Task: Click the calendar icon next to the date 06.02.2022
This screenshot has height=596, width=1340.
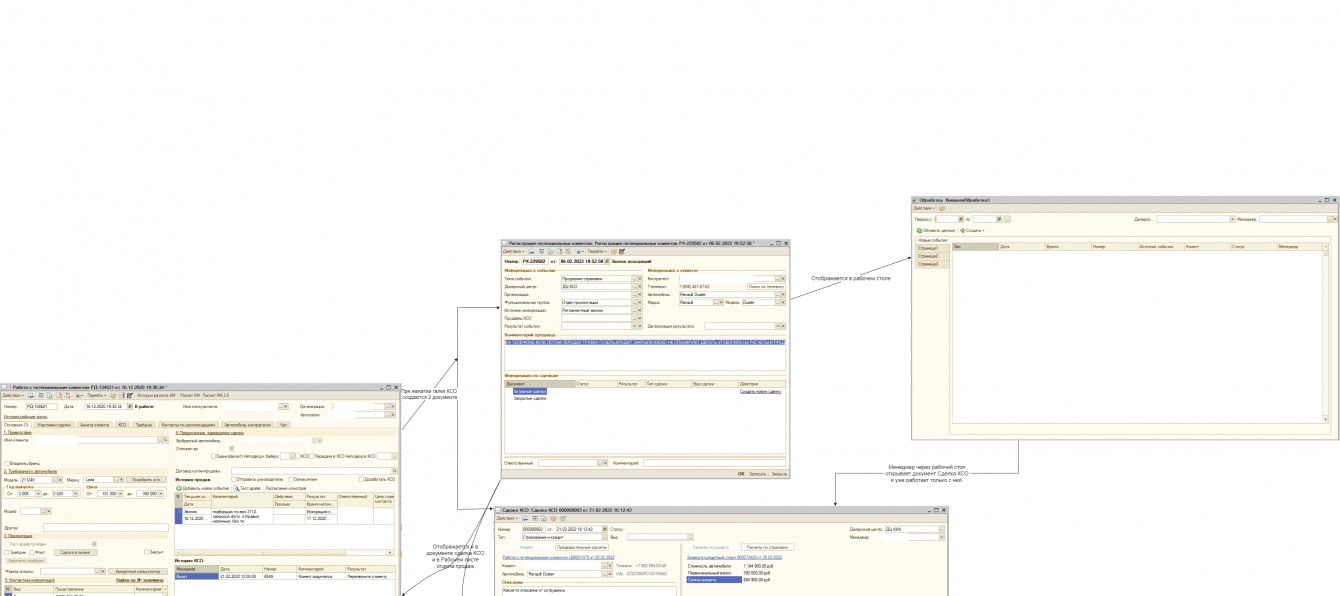Action: pyautogui.click(x=607, y=261)
